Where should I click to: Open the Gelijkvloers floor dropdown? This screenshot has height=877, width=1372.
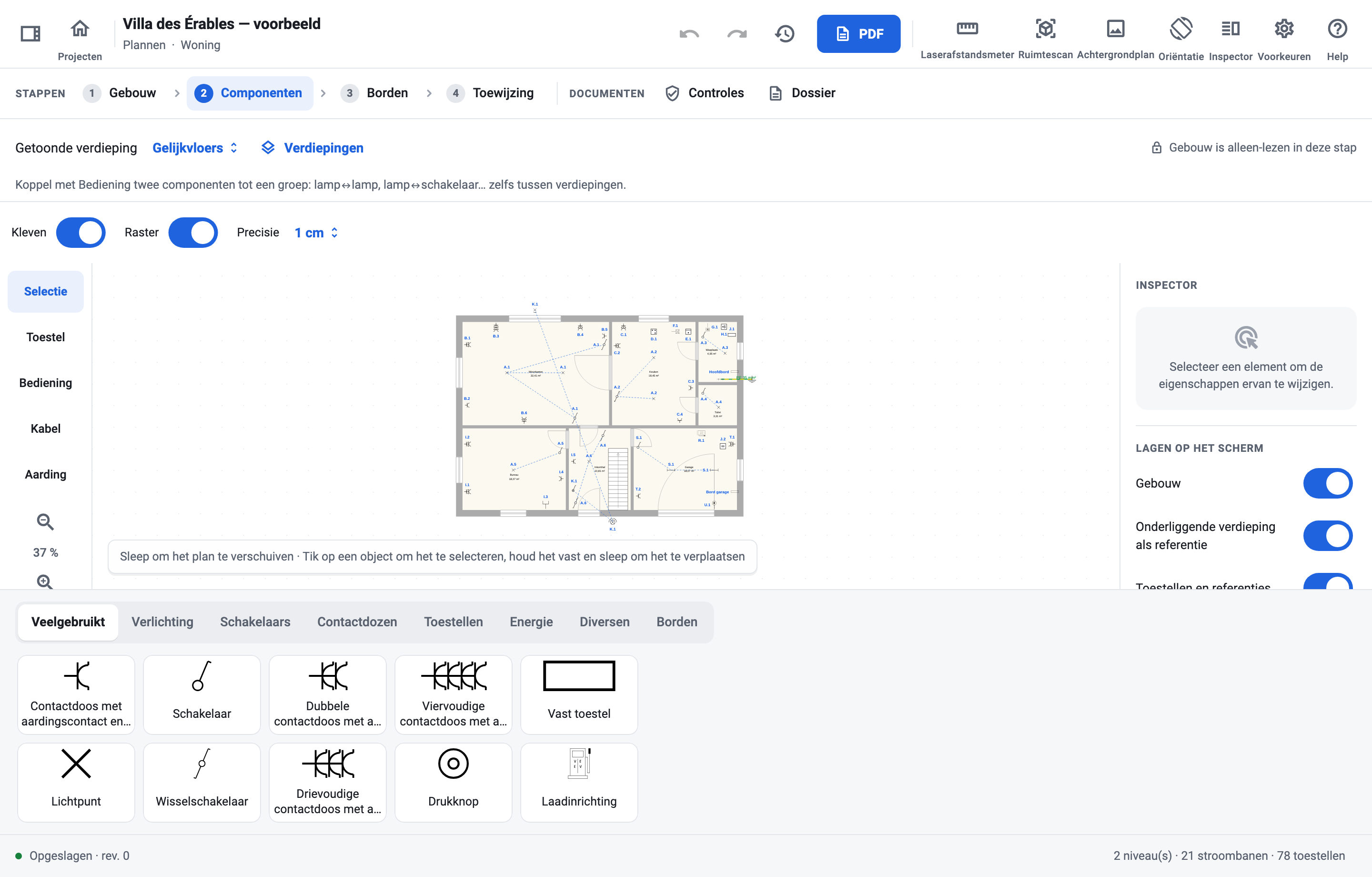click(x=195, y=148)
